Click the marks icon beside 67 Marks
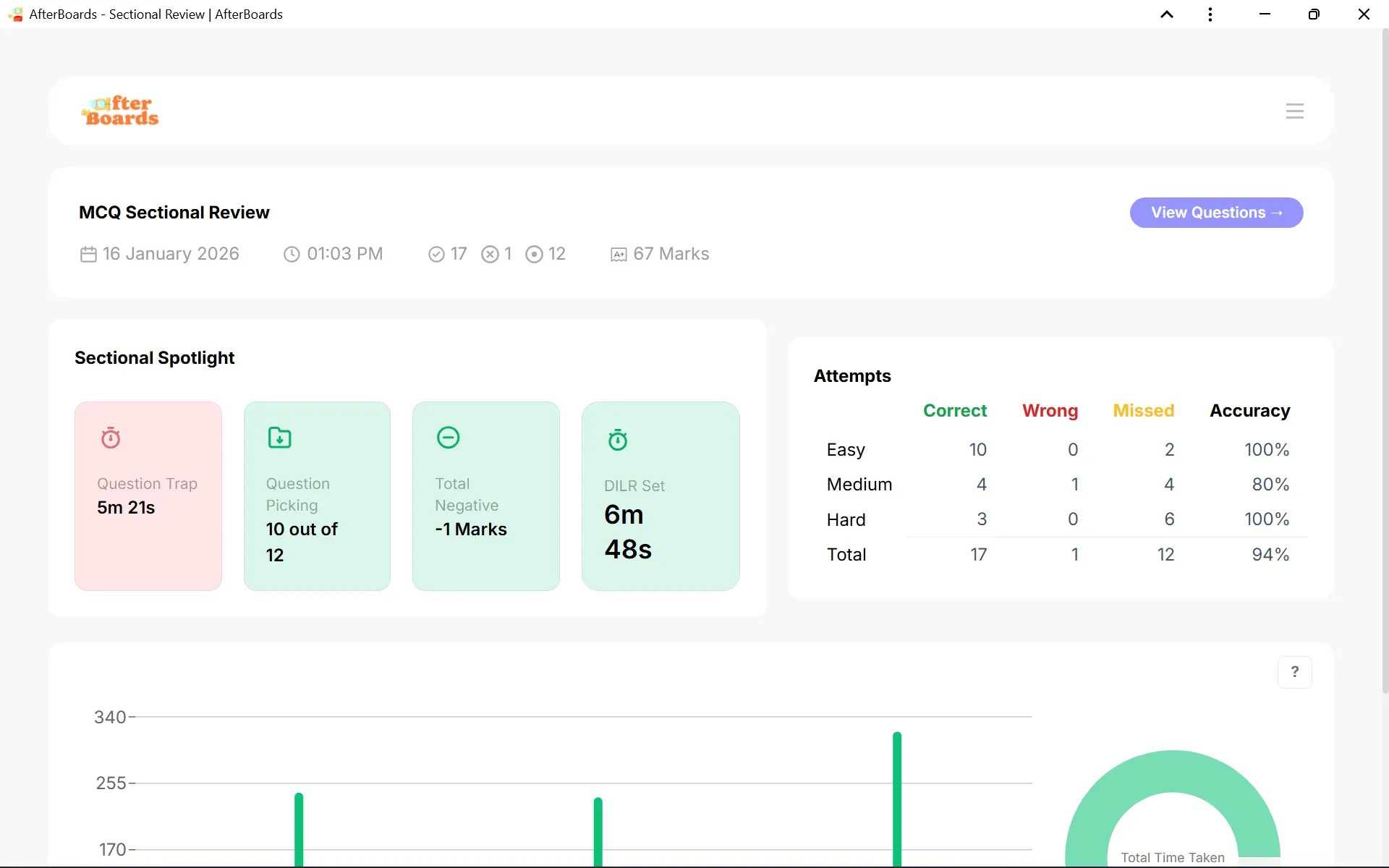The height and width of the screenshot is (868, 1389). 619,255
